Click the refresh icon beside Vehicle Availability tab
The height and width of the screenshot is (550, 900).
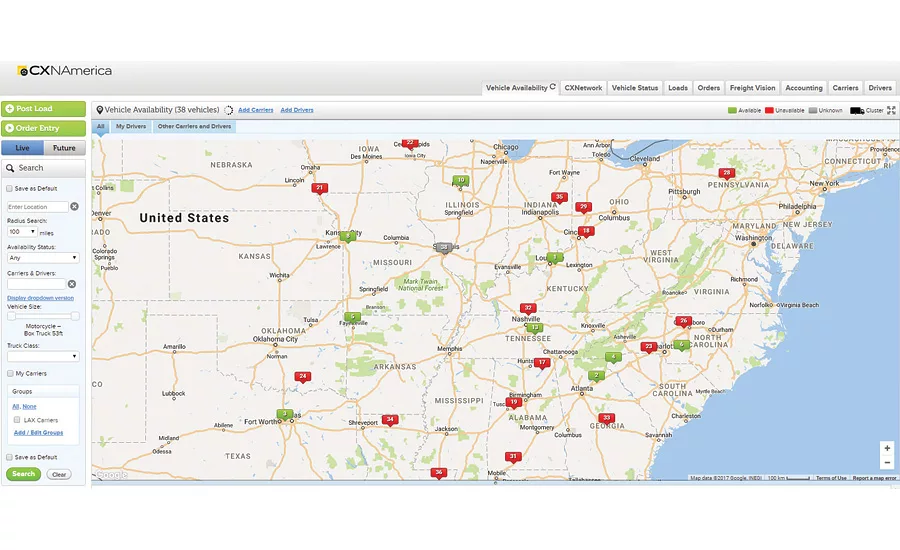point(553,87)
